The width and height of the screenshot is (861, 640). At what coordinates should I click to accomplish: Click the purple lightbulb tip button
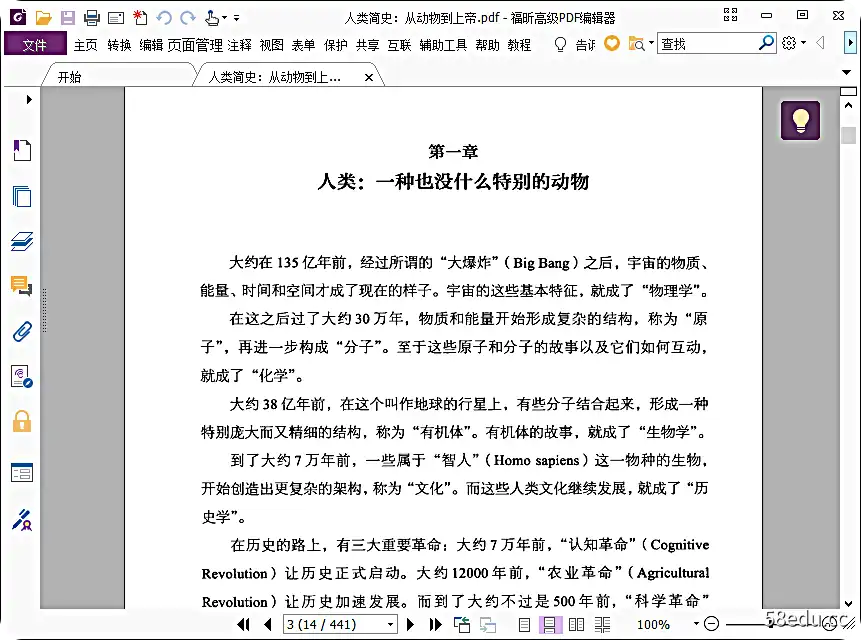click(x=801, y=120)
